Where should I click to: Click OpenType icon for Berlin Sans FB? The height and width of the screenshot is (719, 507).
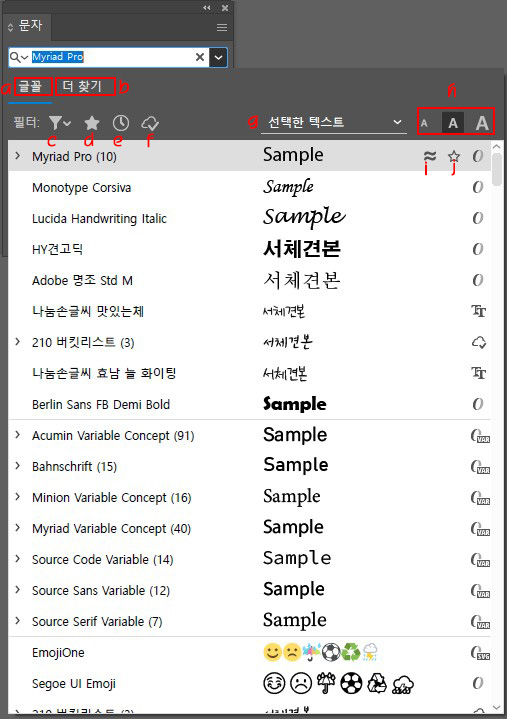478,404
